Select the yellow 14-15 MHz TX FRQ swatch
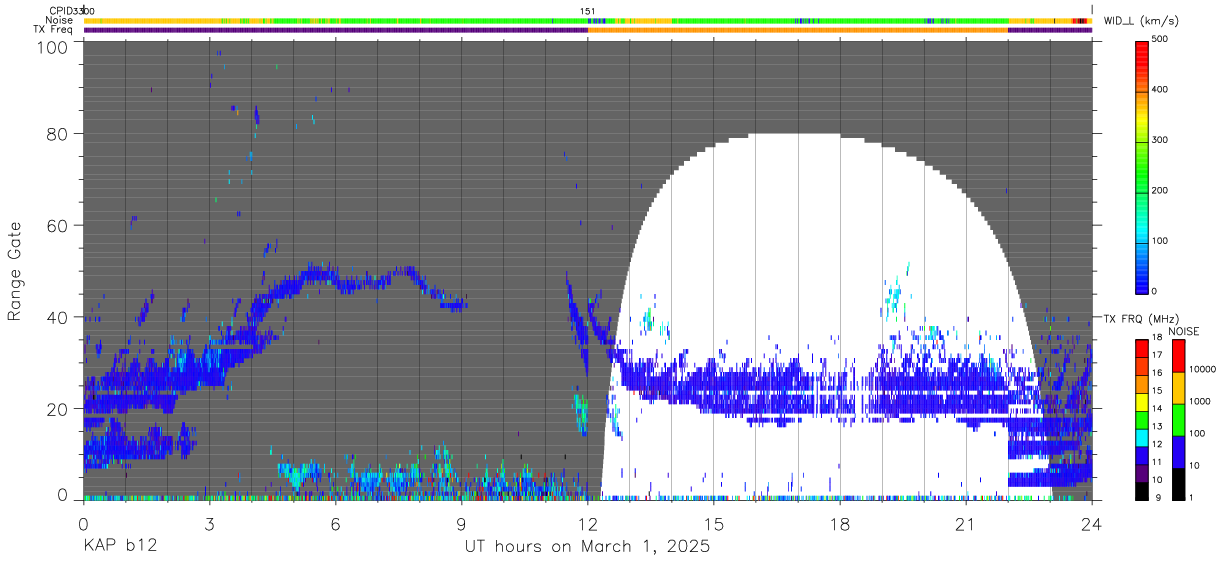Image resolution: width=1228 pixels, height=567 pixels. (x=1143, y=401)
